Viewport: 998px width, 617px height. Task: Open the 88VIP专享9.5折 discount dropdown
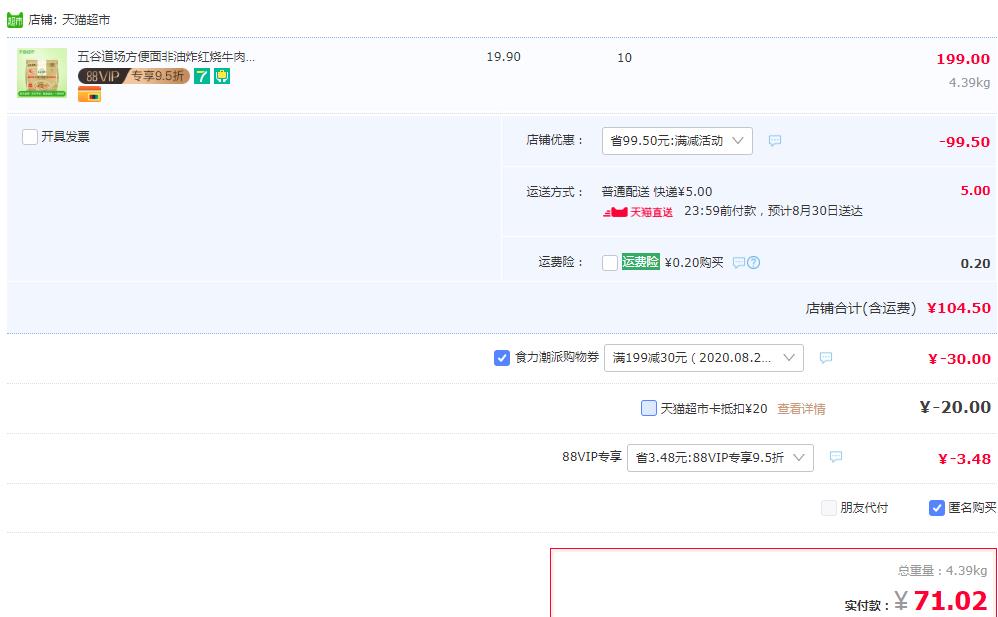coord(720,458)
